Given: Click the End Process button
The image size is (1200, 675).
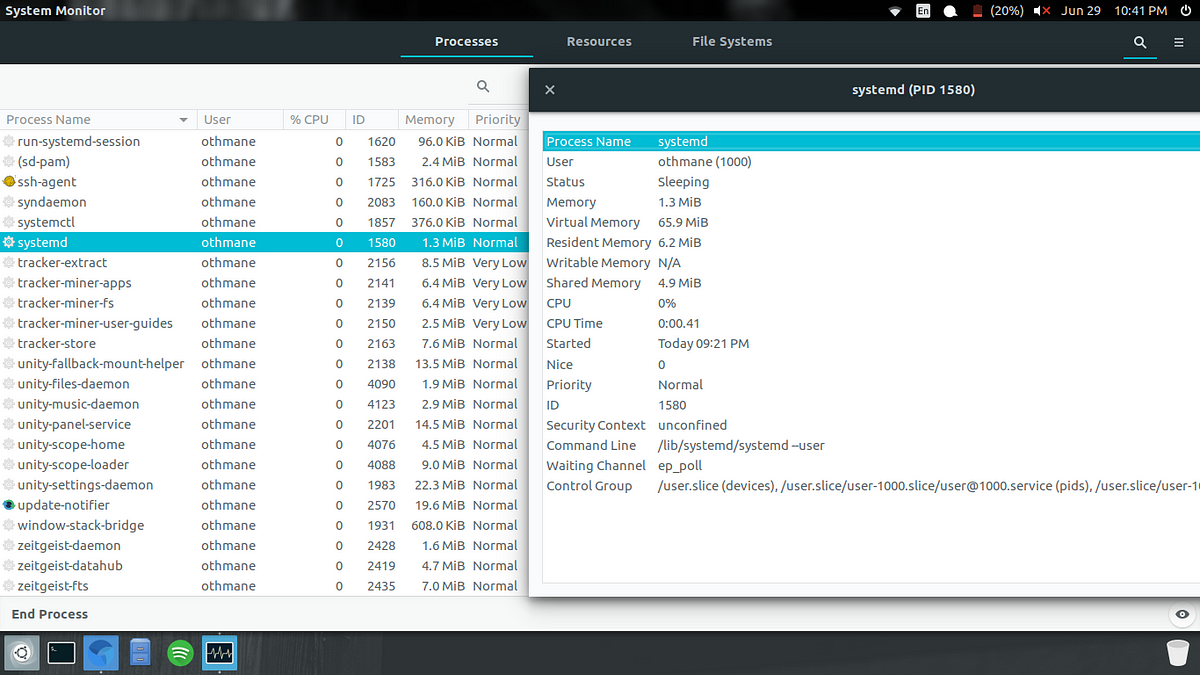Looking at the screenshot, I should (x=50, y=614).
